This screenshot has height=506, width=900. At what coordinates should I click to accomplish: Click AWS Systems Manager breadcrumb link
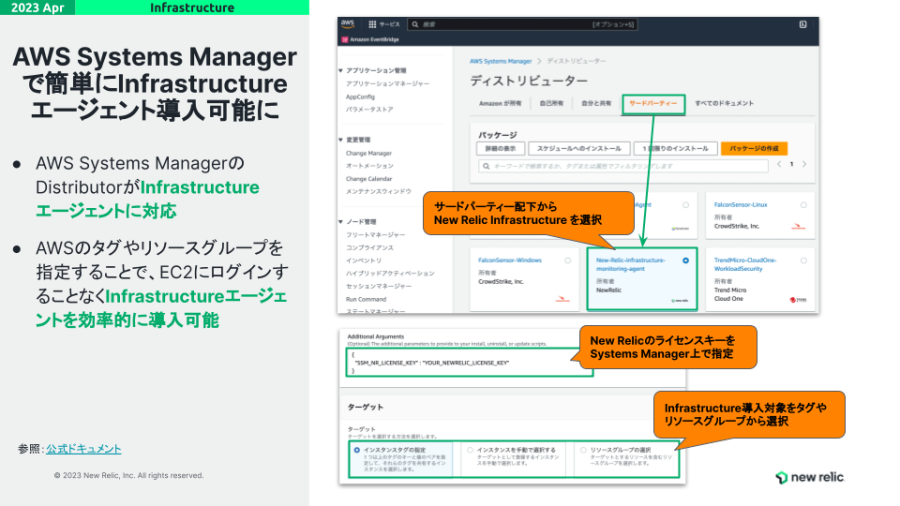(x=501, y=61)
